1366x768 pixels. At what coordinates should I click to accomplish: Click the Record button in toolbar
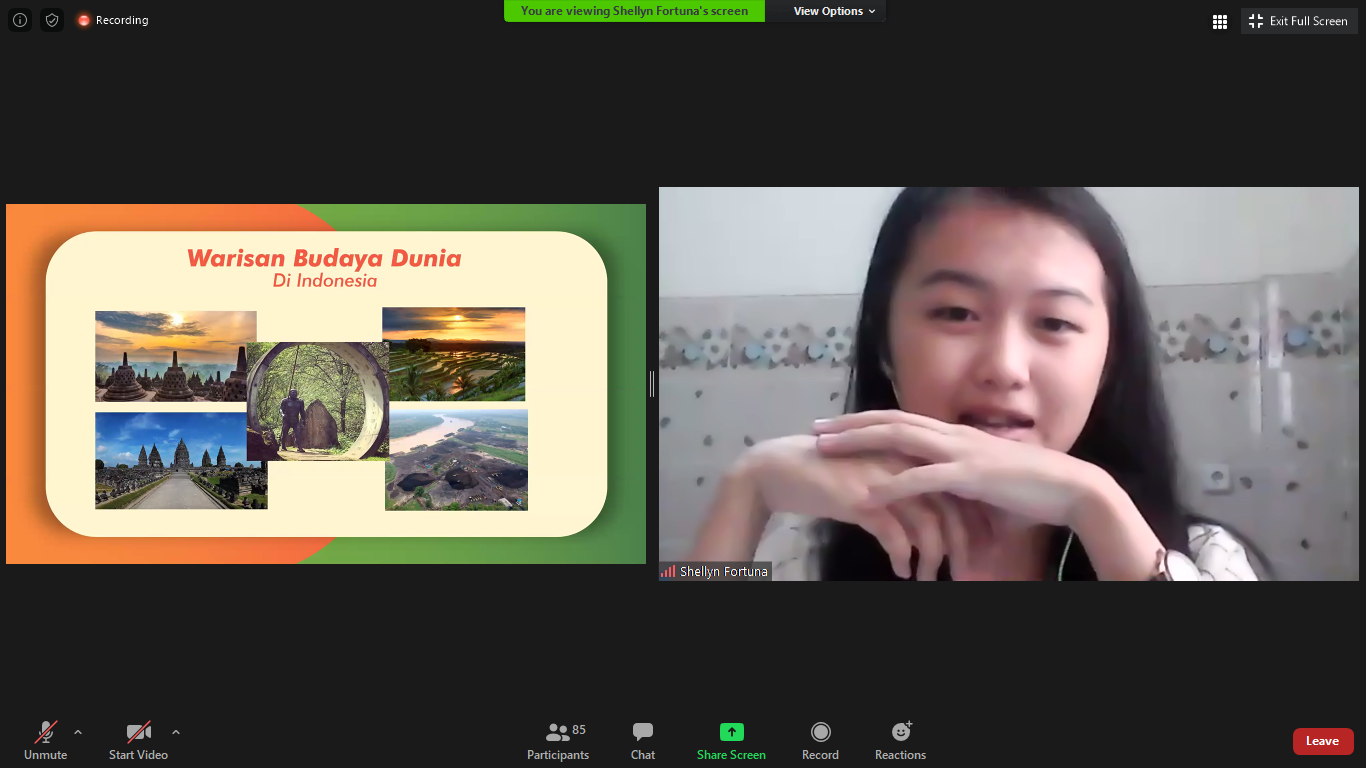point(820,741)
